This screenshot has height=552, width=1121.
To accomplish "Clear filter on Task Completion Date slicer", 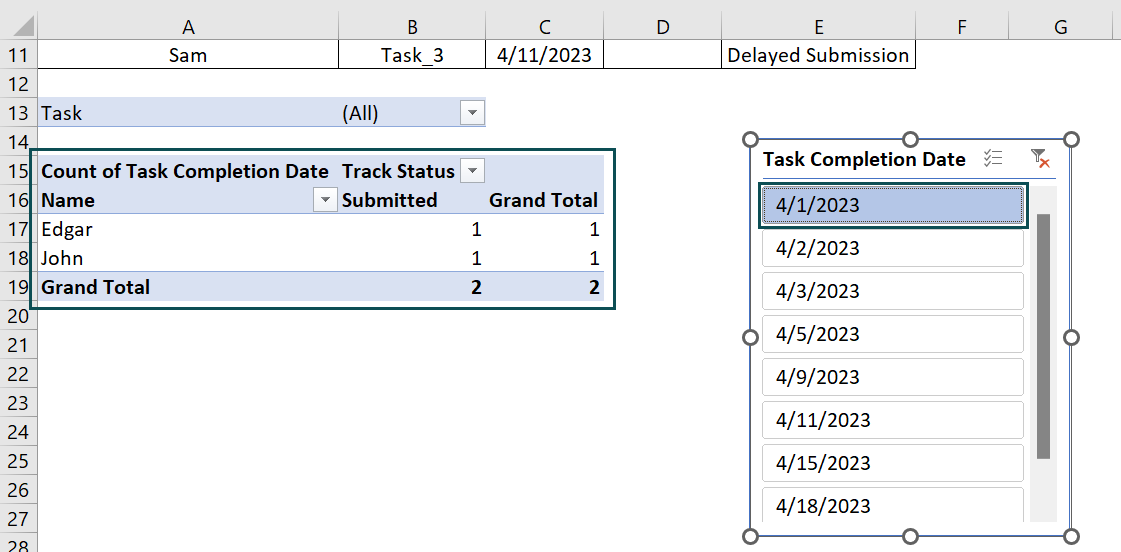I will tap(1040, 159).
